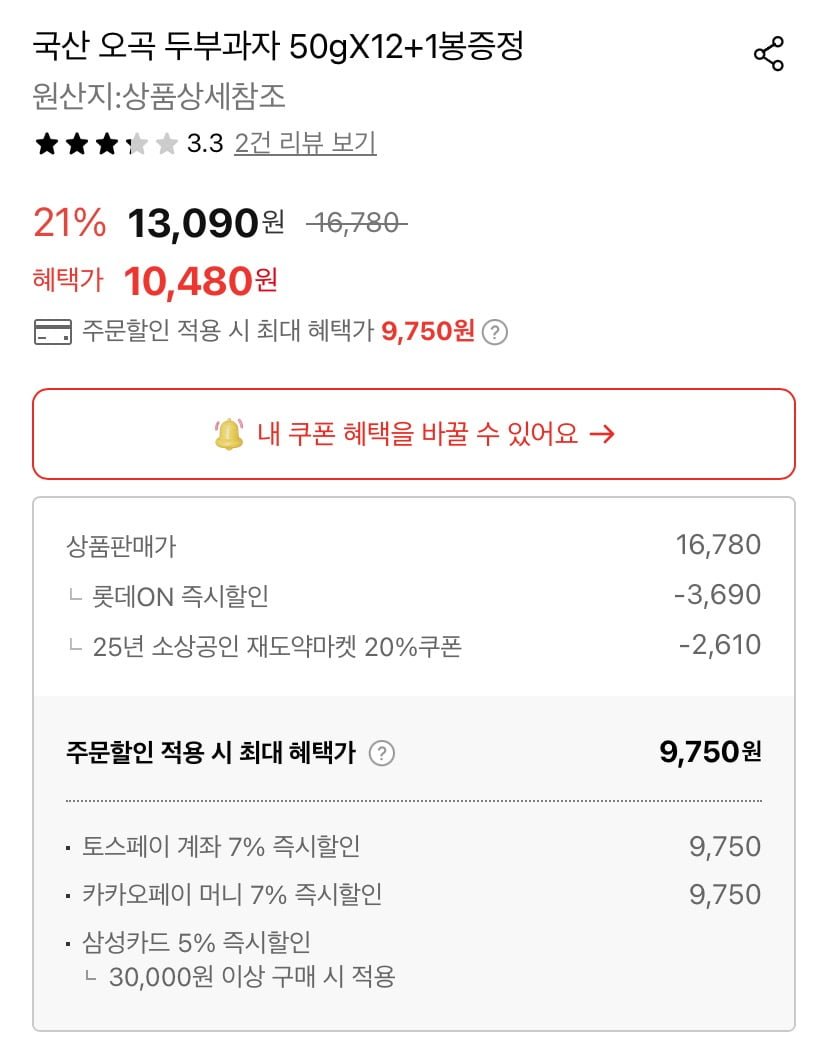Click the star rating icons
Viewport: 828px width, 1046px height.
click(x=105, y=144)
